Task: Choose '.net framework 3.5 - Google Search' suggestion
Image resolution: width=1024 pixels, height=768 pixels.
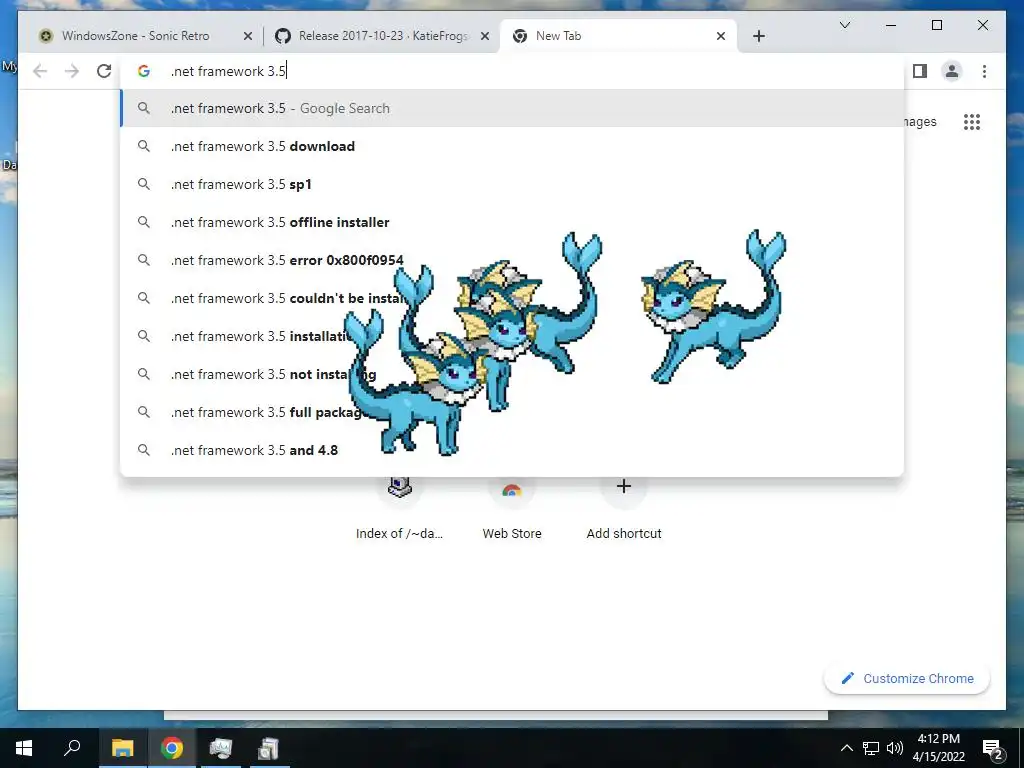Action: [x=513, y=108]
